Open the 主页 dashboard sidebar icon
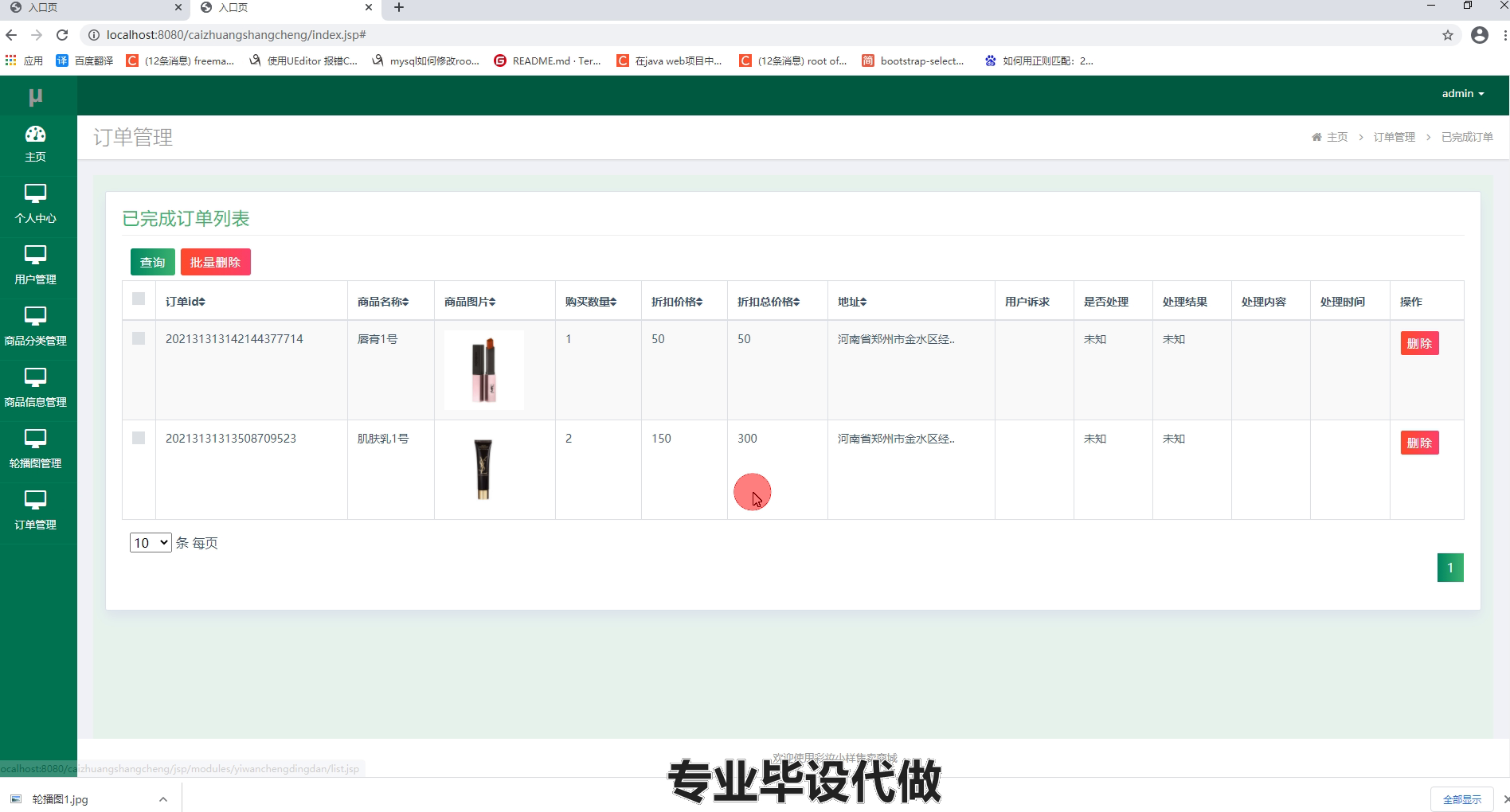Viewport: 1510px width, 812px height. (x=35, y=144)
